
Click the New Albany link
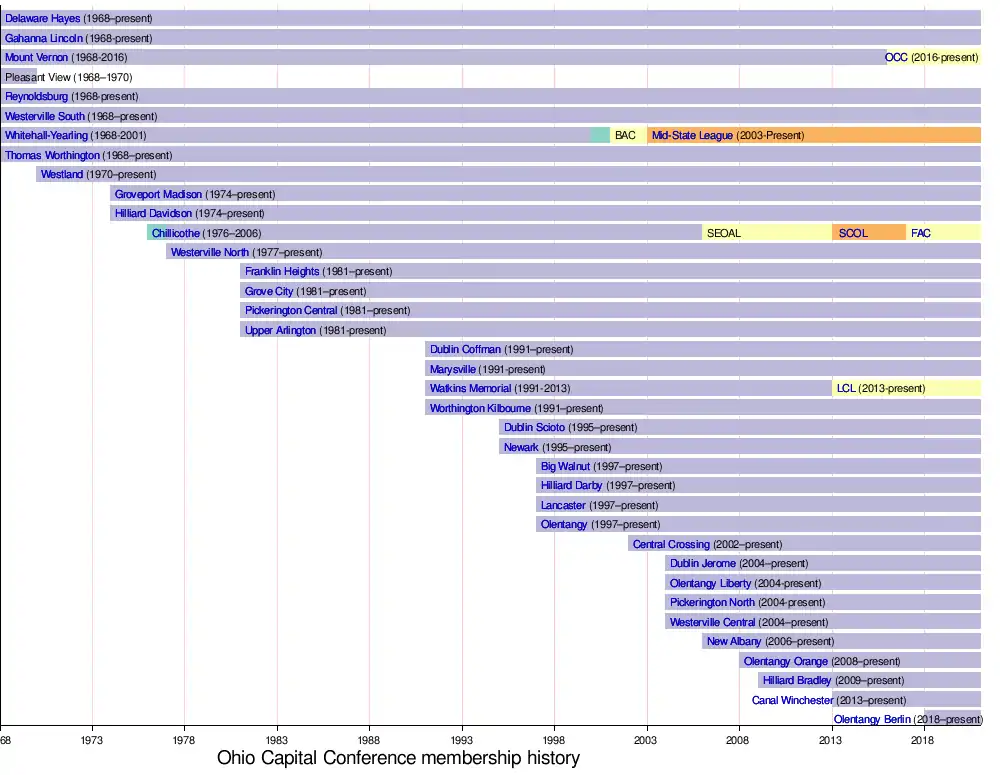click(734, 641)
